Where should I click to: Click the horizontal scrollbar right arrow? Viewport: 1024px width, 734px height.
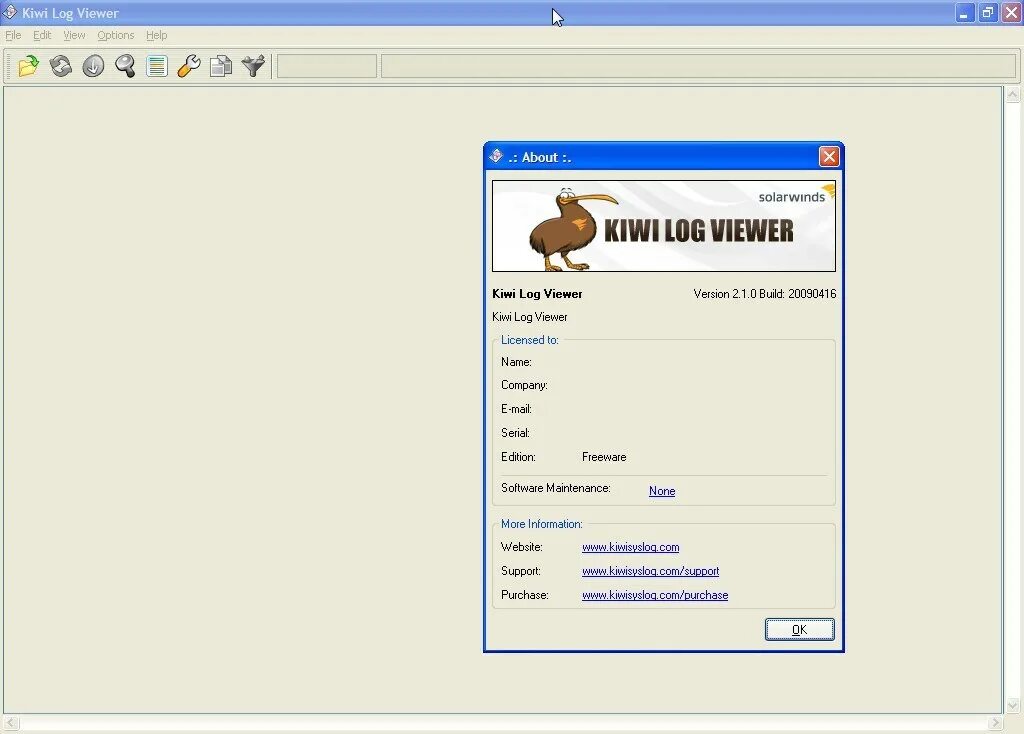(995, 723)
